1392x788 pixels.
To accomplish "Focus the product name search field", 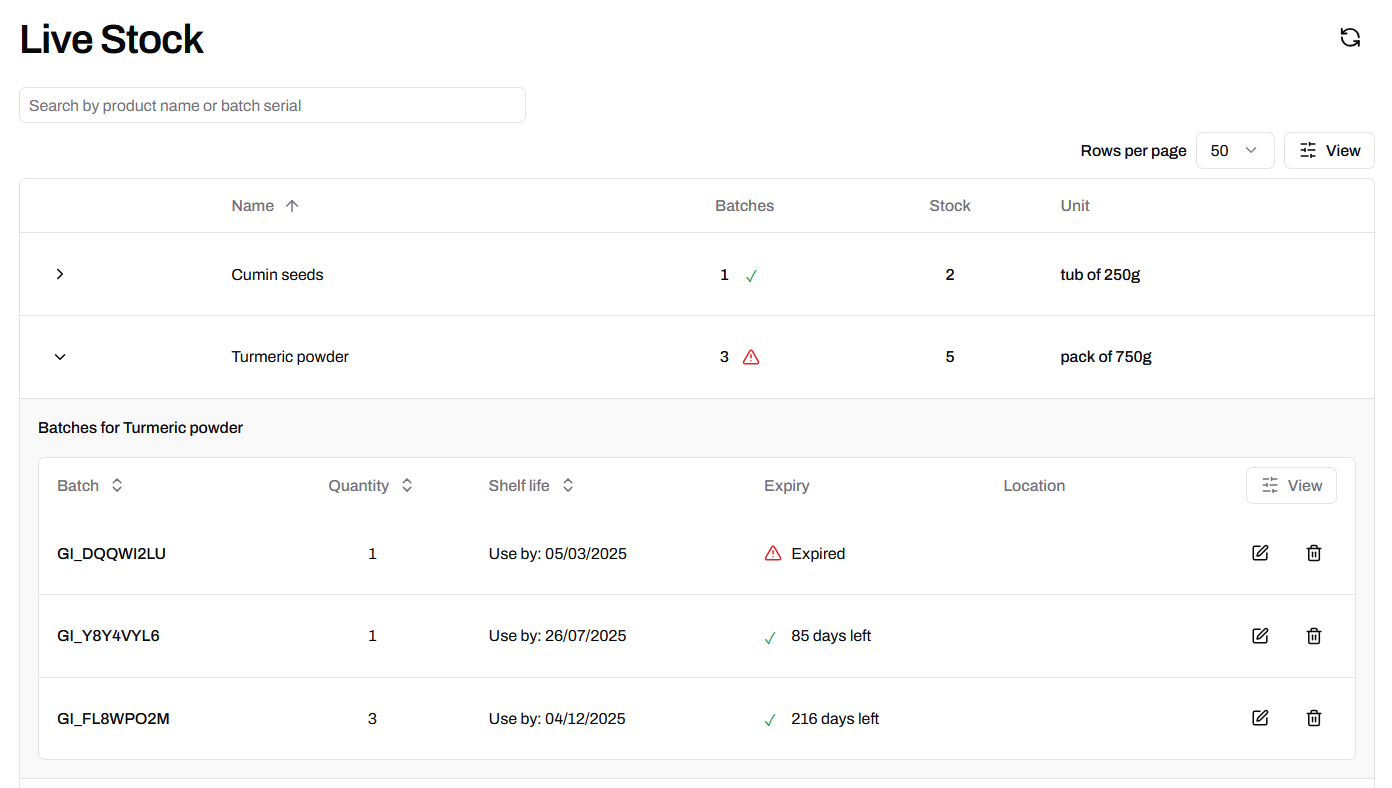I will [x=272, y=105].
